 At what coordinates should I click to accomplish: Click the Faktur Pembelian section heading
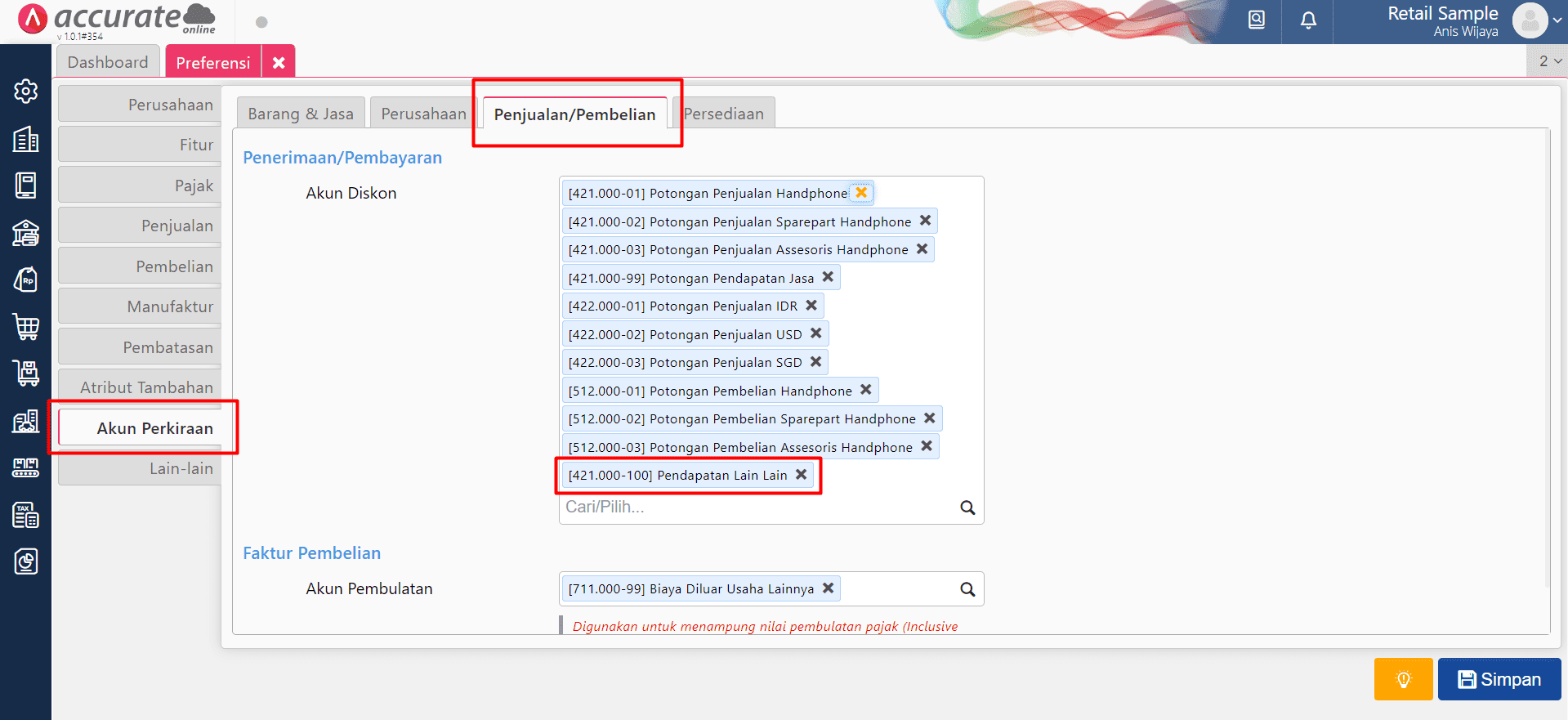point(312,553)
